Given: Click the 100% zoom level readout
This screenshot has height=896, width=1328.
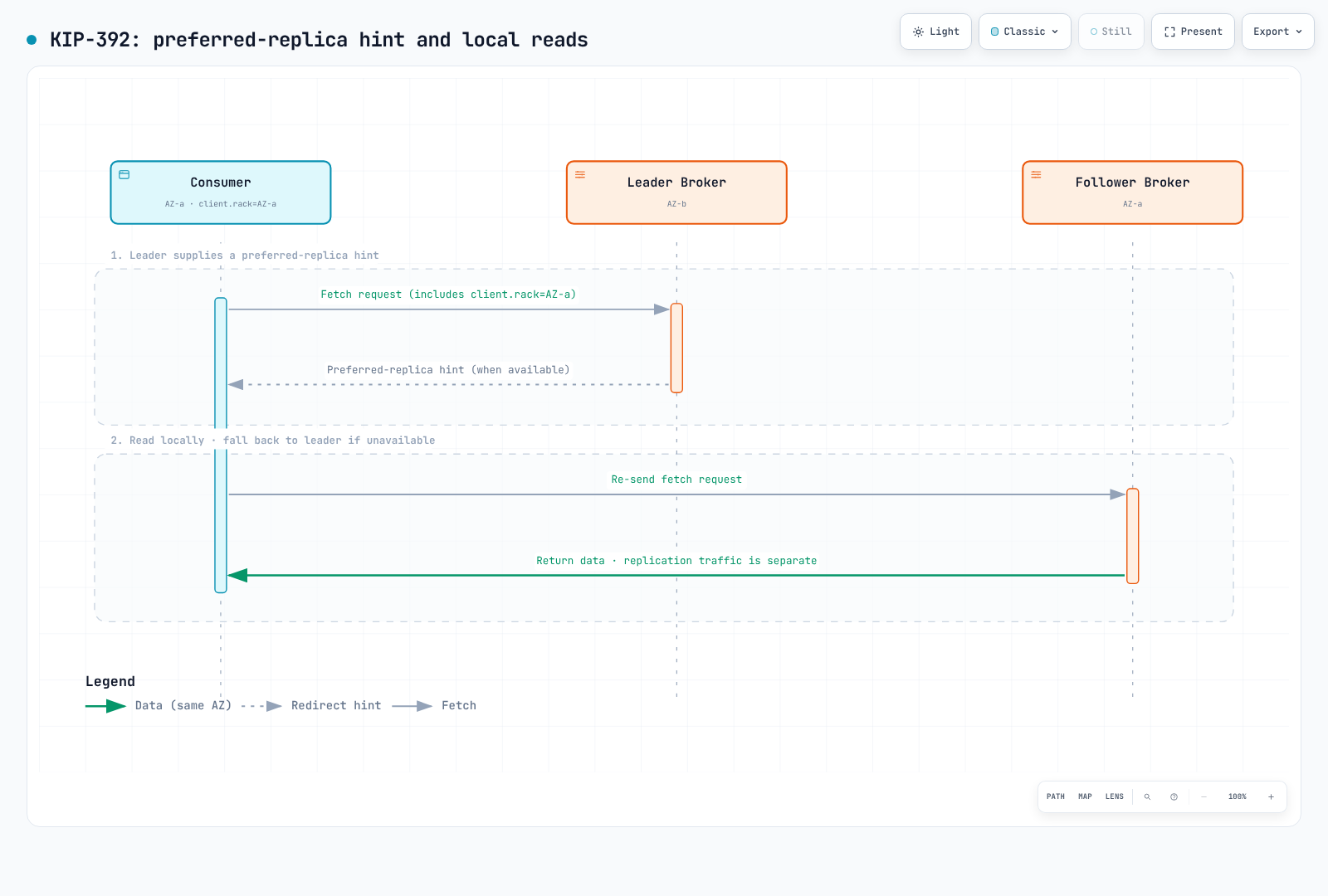Looking at the screenshot, I should [1238, 796].
